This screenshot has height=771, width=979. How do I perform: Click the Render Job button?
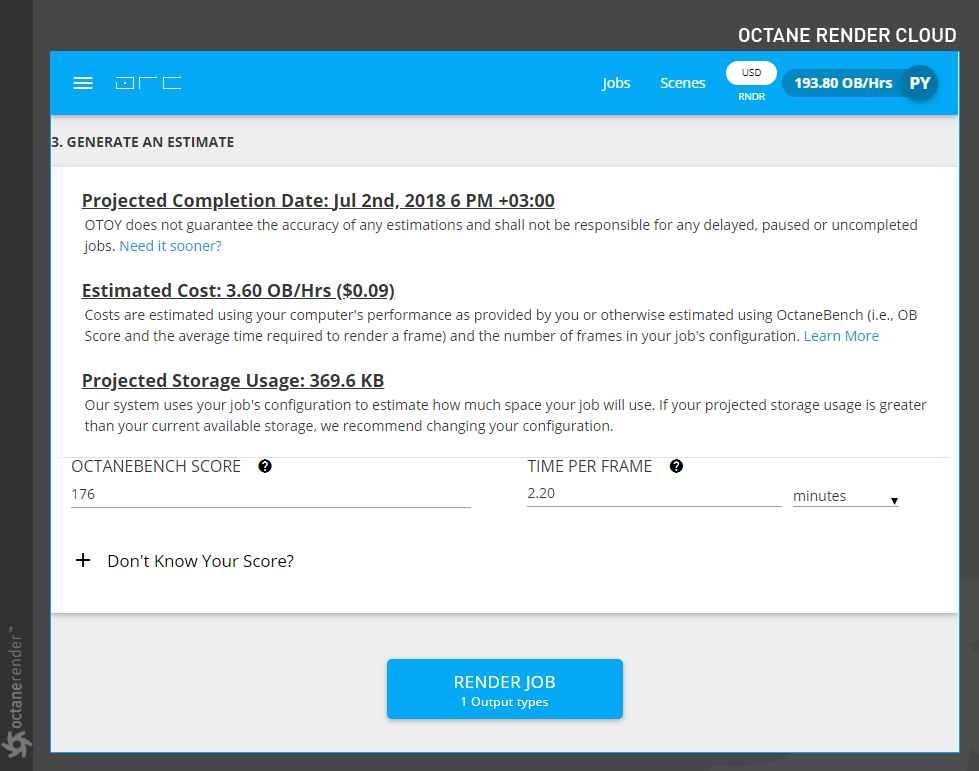click(504, 689)
